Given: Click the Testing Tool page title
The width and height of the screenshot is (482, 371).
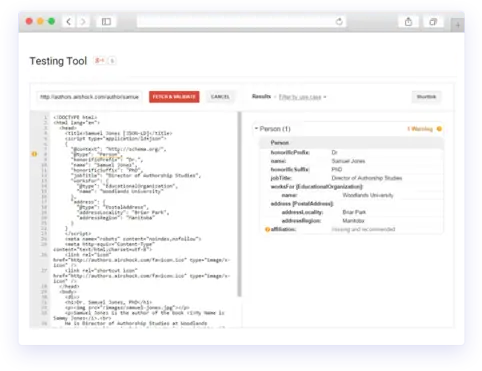Looking at the screenshot, I should 58,61.
